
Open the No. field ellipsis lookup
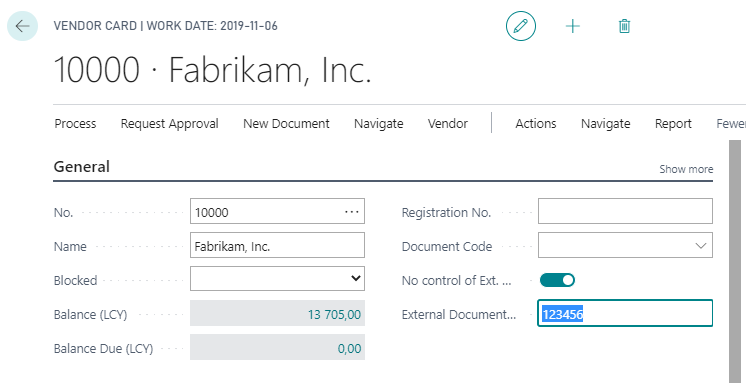tap(352, 212)
